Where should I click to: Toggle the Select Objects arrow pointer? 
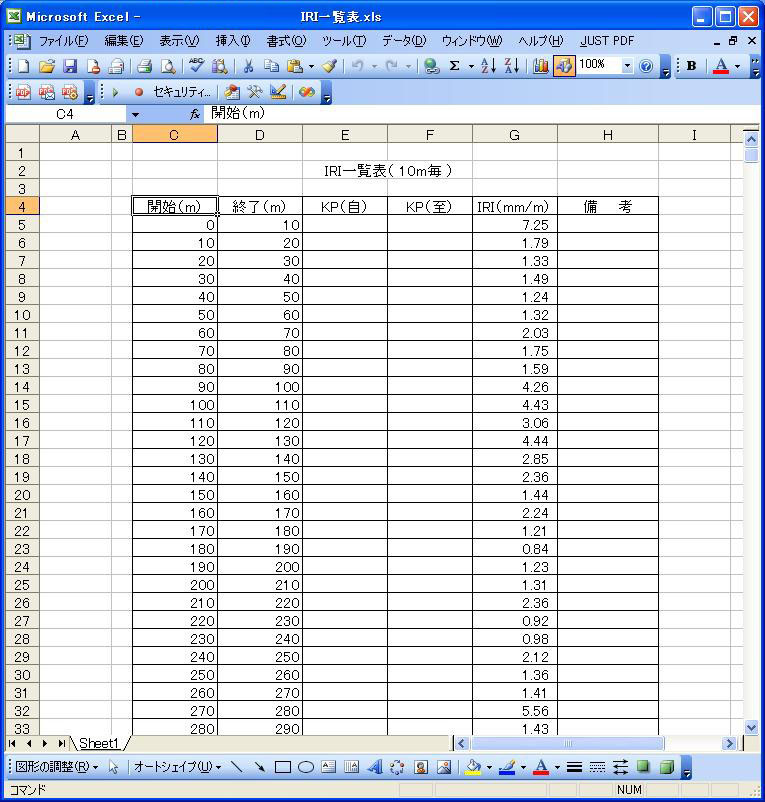point(114,767)
